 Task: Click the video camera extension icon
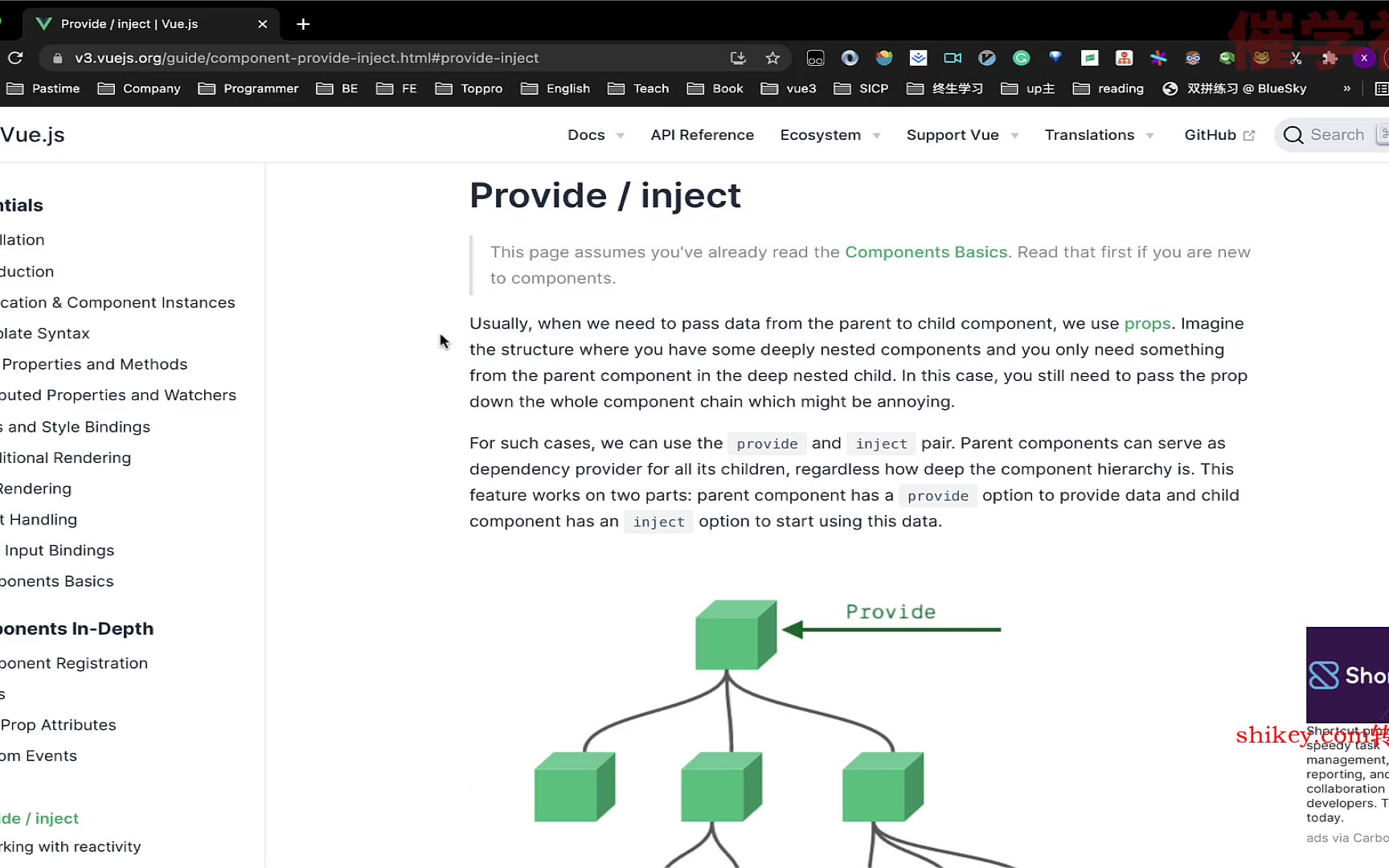click(953, 58)
